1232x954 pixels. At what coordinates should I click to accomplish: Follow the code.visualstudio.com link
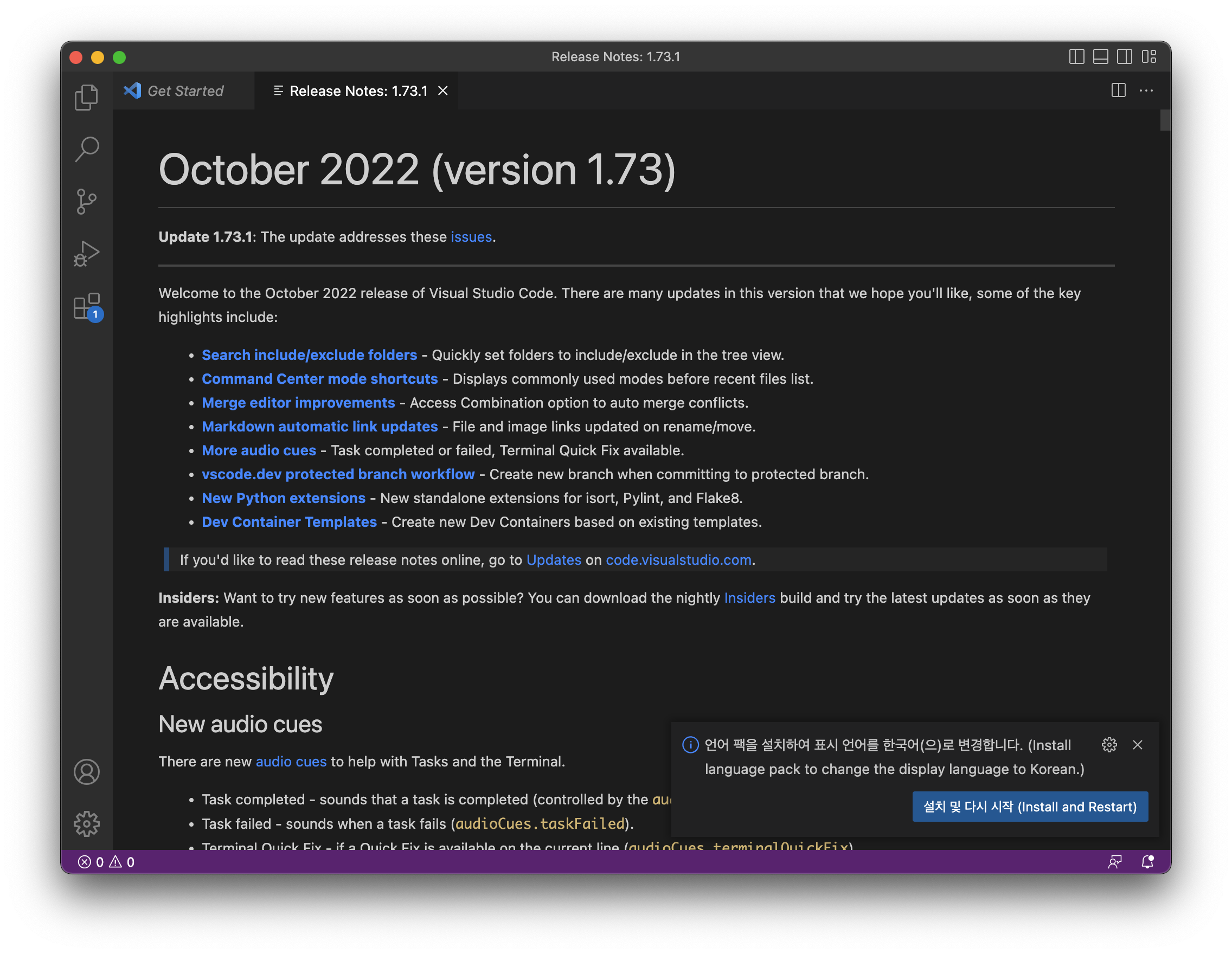pyautogui.click(x=678, y=560)
